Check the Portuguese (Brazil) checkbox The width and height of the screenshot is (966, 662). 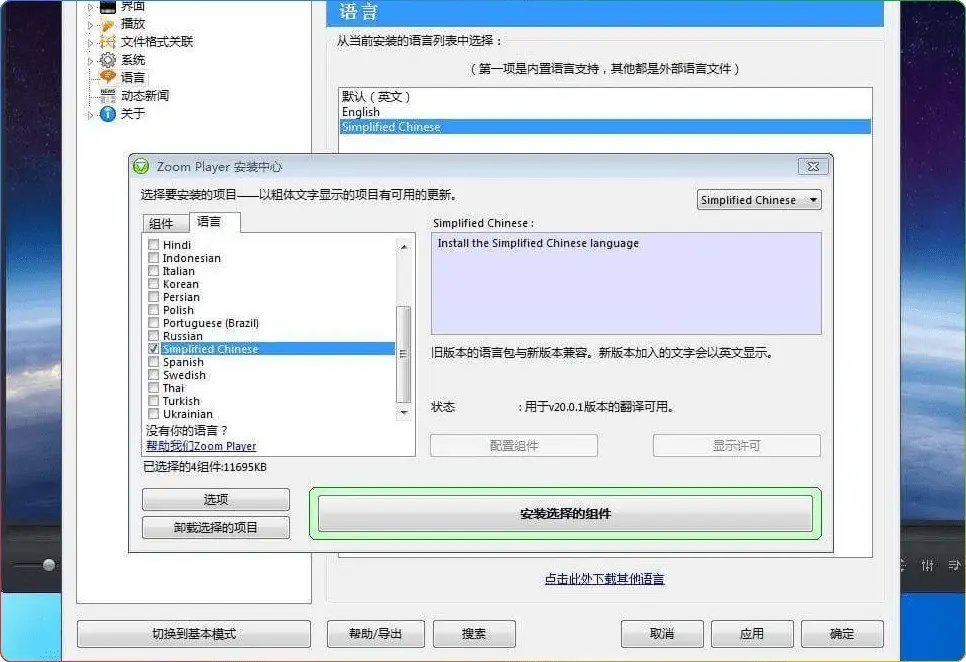(x=153, y=323)
